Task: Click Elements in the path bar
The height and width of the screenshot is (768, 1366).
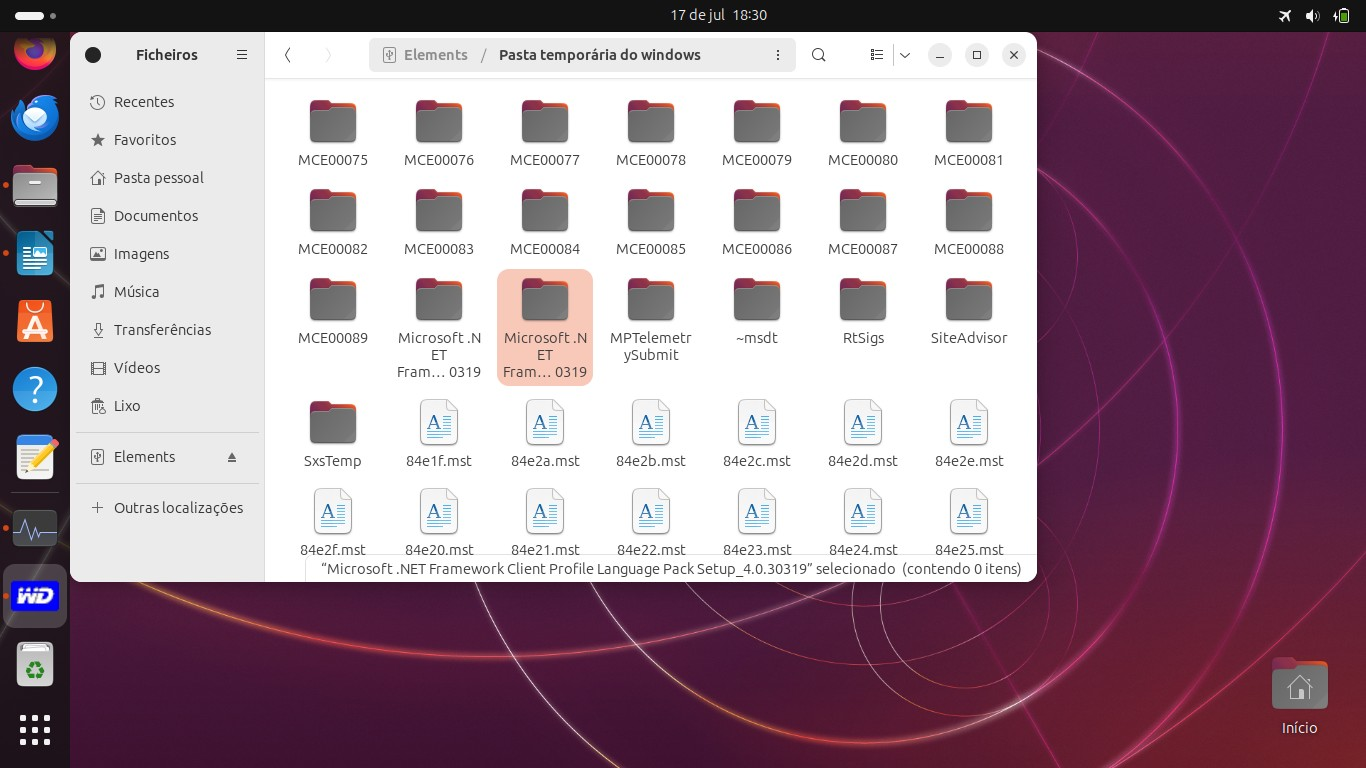Action: 435,55
